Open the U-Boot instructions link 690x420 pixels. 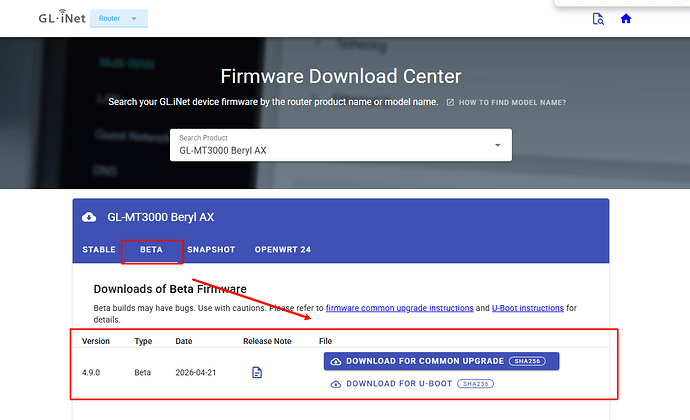click(x=528, y=308)
